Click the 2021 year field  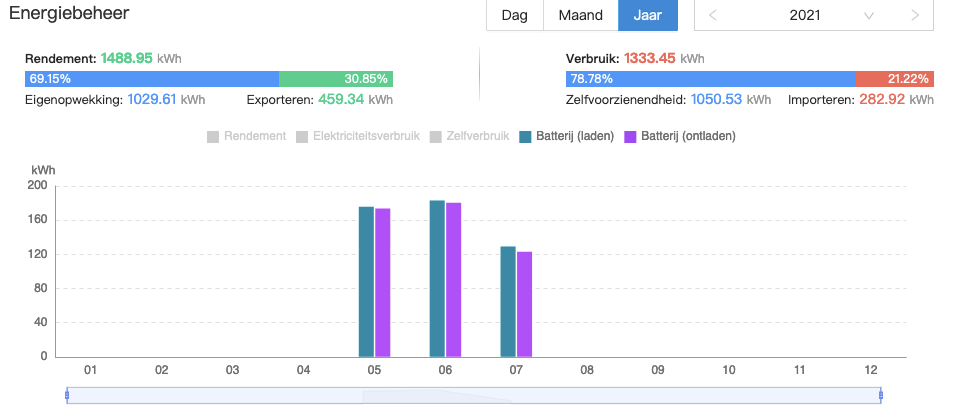(804, 16)
